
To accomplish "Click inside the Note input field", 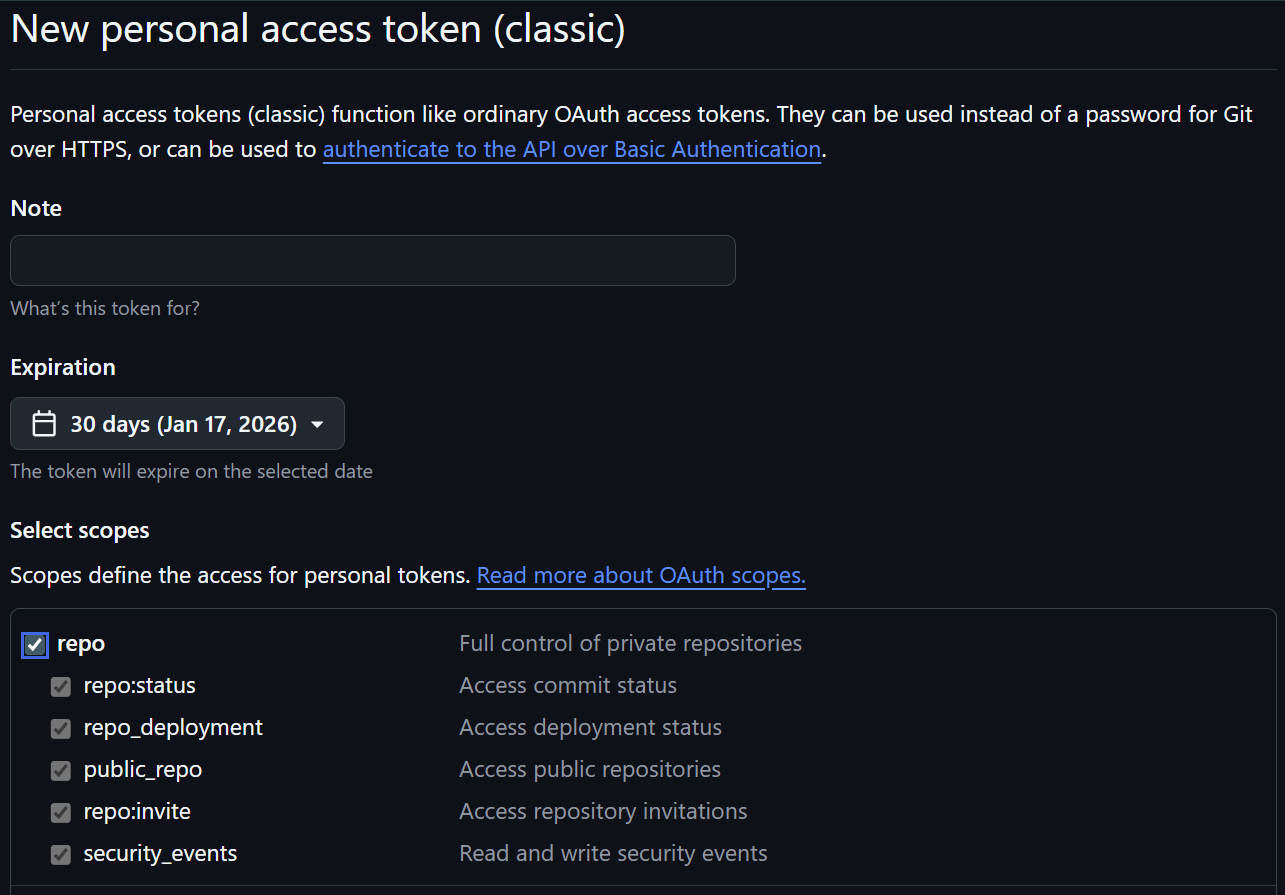I will pos(372,260).
